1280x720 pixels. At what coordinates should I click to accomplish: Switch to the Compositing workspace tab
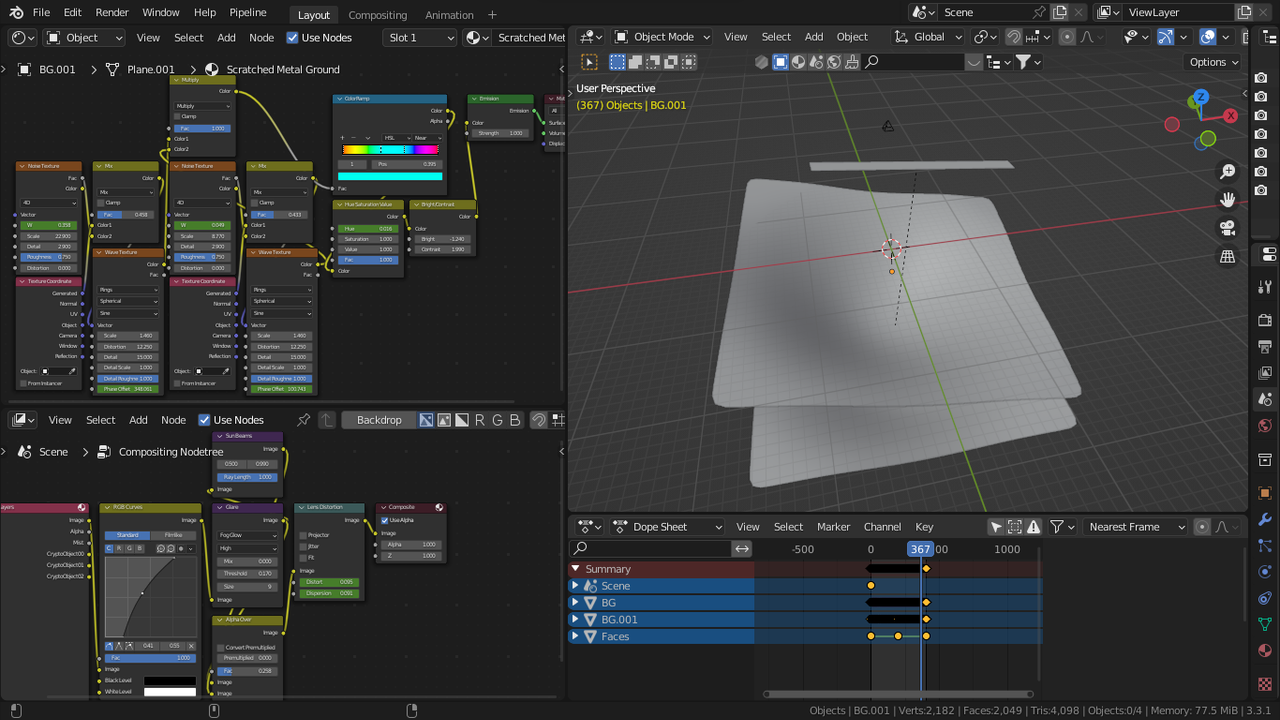378,15
